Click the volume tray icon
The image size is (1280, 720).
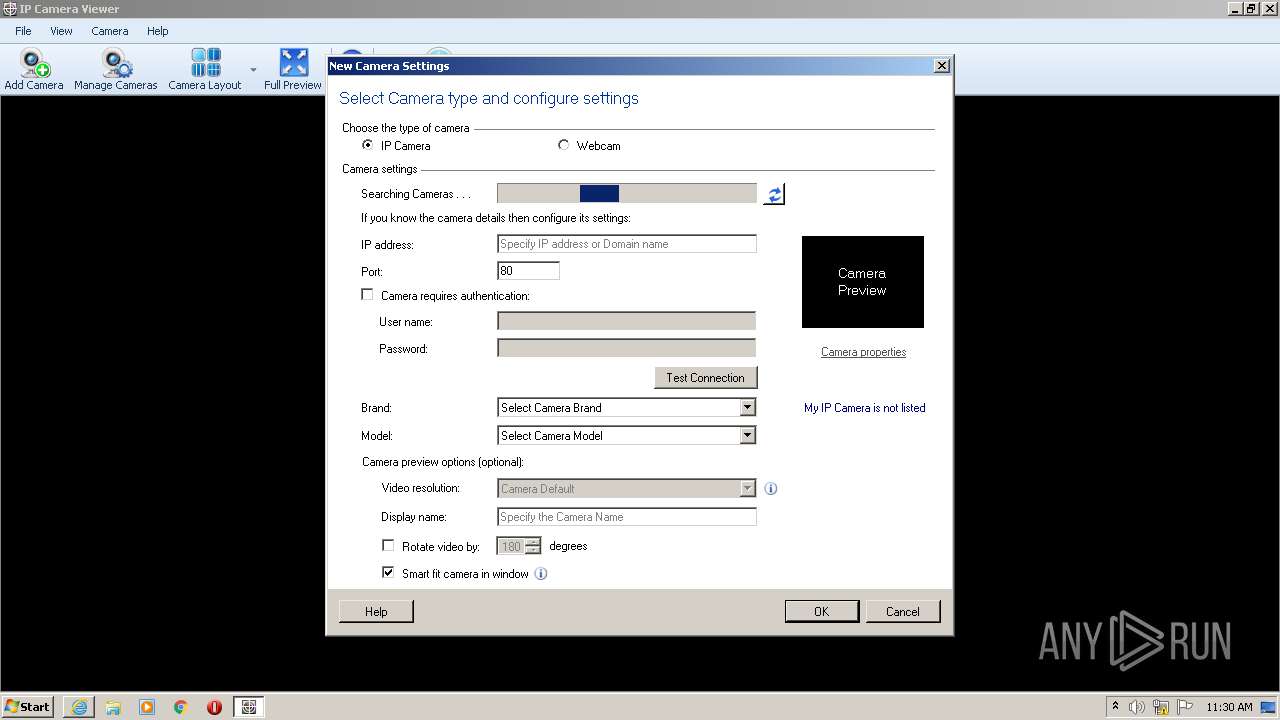1137,707
